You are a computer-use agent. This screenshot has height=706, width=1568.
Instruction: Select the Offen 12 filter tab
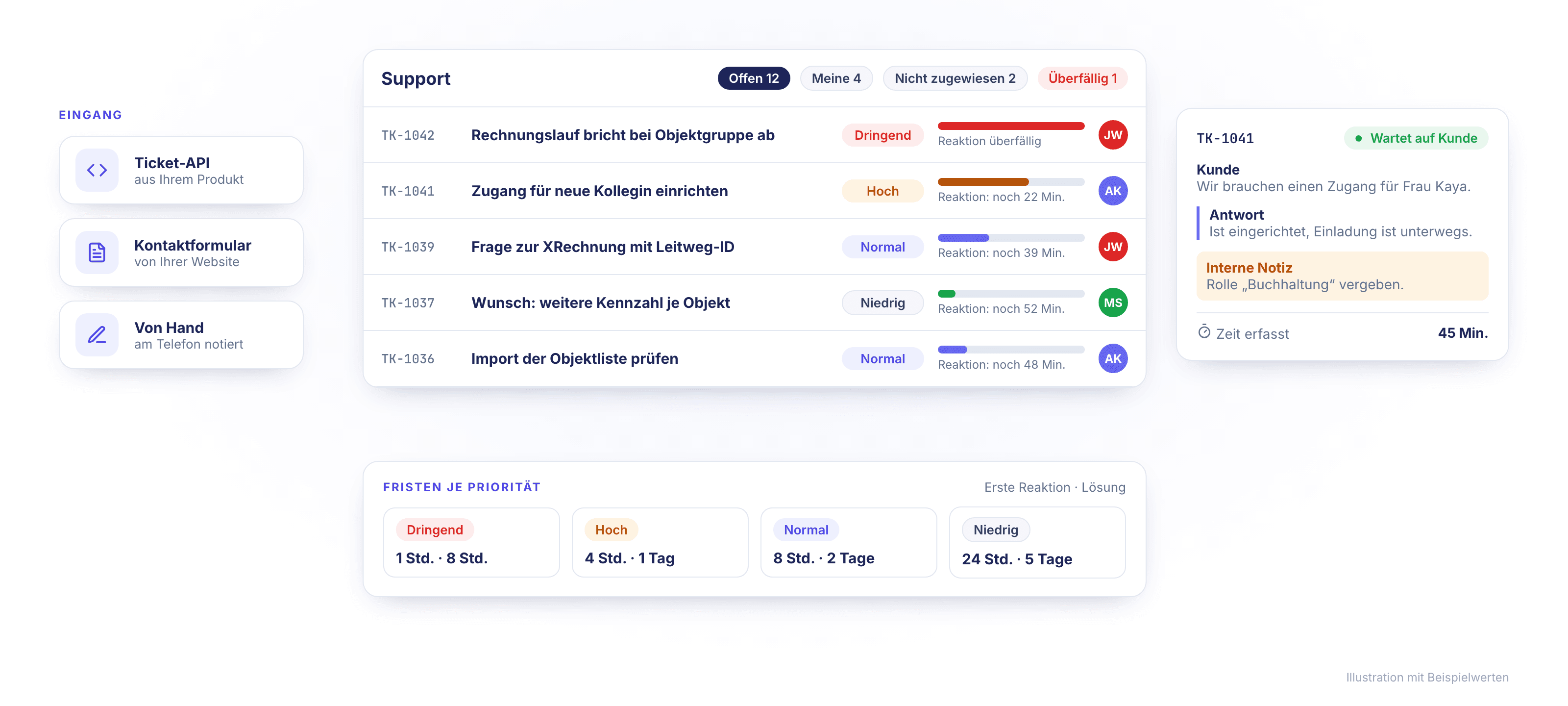(x=754, y=78)
